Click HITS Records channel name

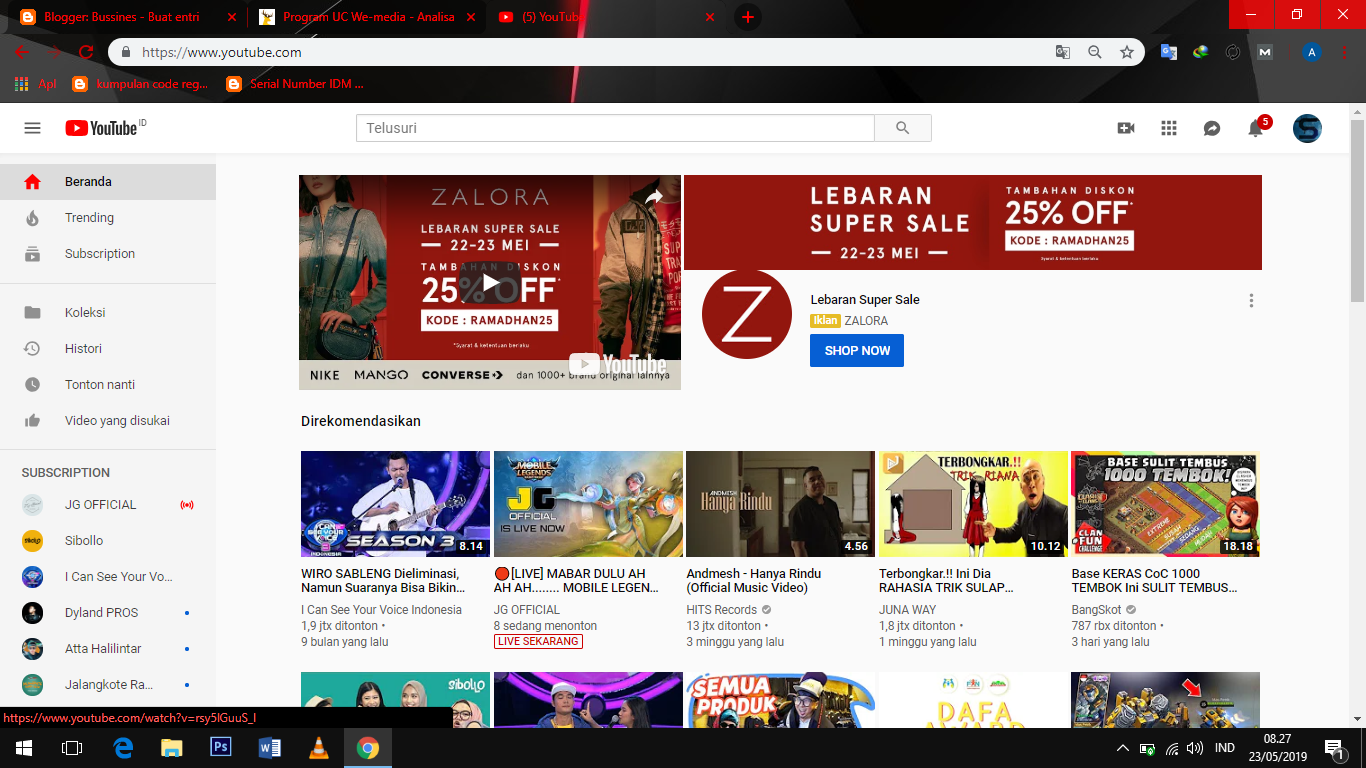click(722, 610)
